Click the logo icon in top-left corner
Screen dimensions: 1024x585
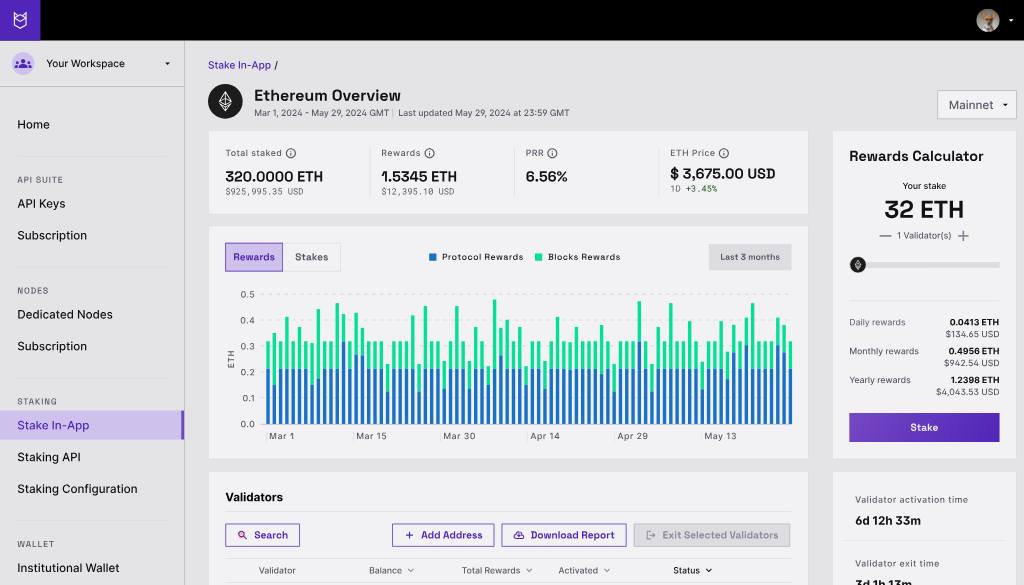[x=20, y=20]
